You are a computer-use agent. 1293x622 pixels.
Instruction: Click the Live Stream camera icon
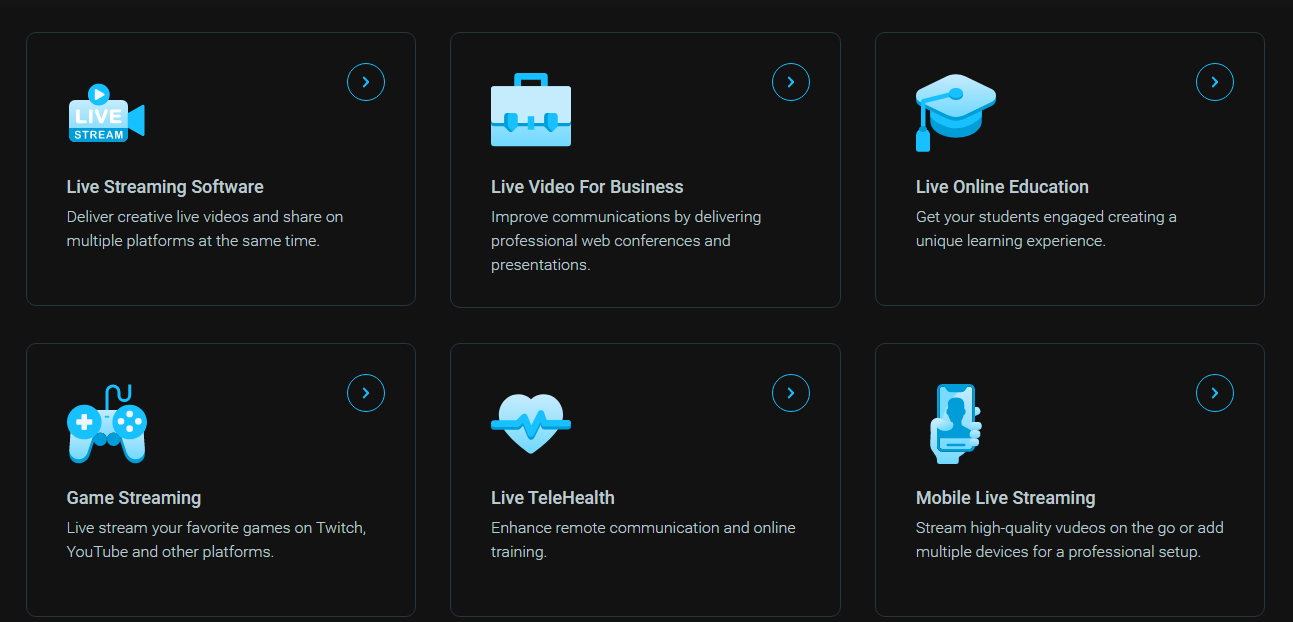(106, 113)
